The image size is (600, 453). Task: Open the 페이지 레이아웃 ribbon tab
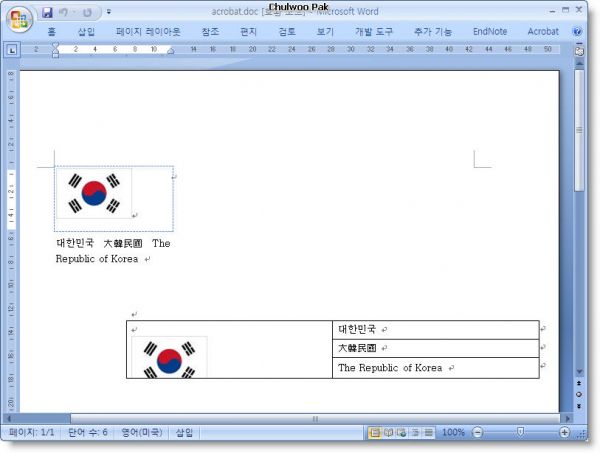(148, 32)
